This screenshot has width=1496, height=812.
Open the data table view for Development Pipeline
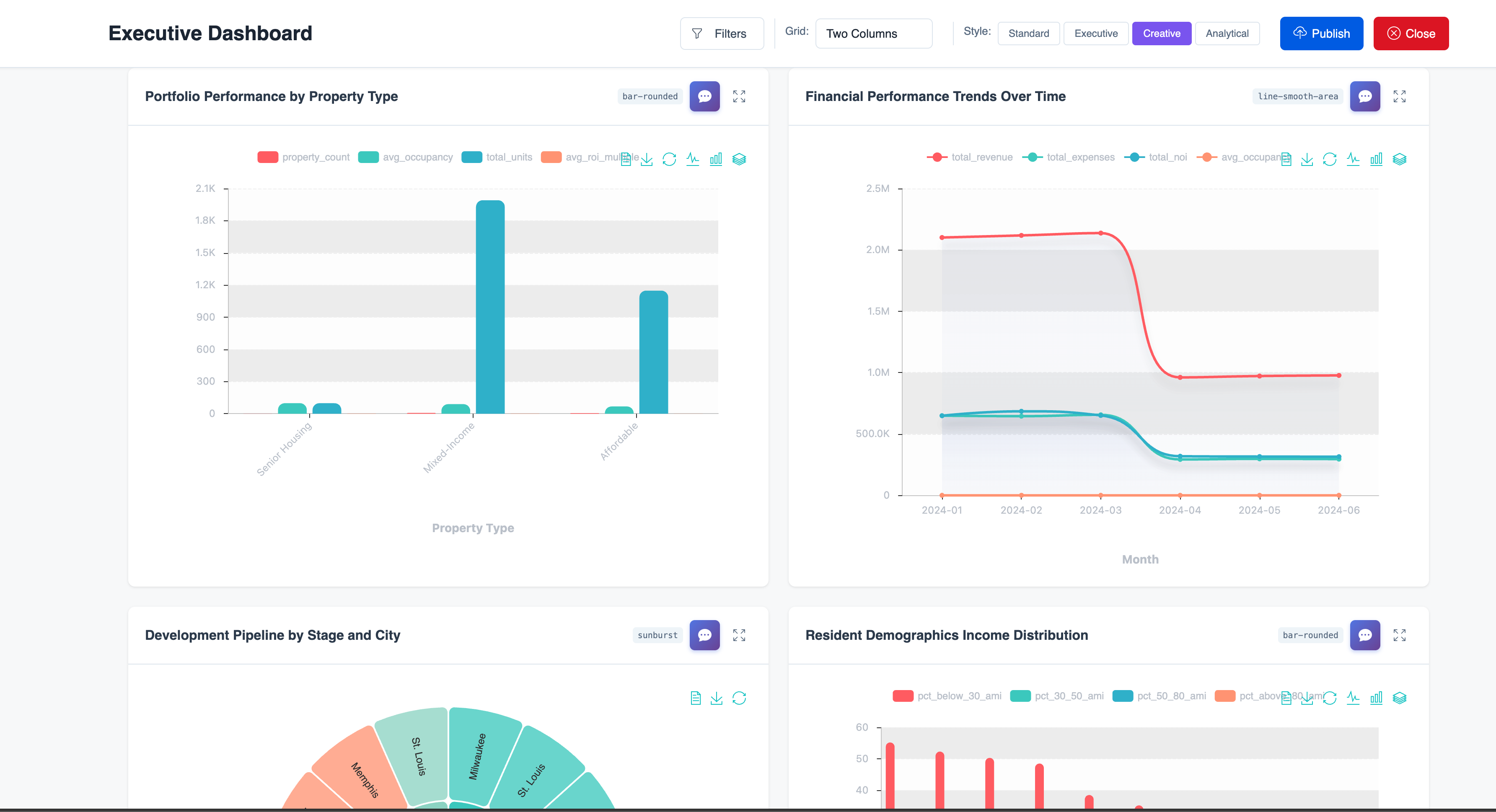[x=696, y=697]
